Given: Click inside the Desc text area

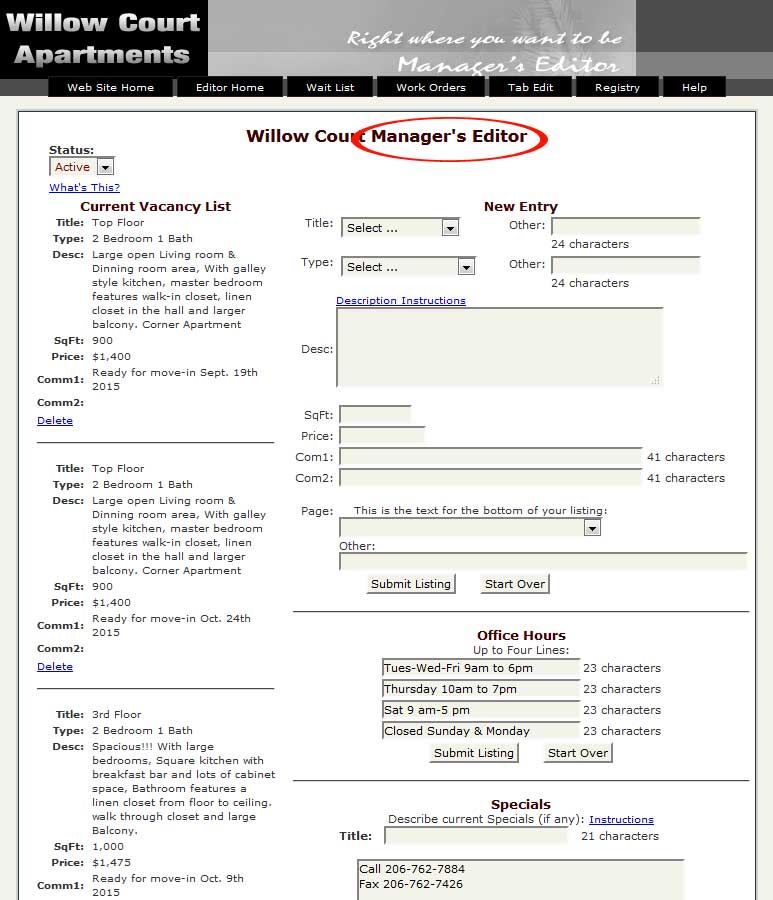Looking at the screenshot, I should [x=499, y=347].
